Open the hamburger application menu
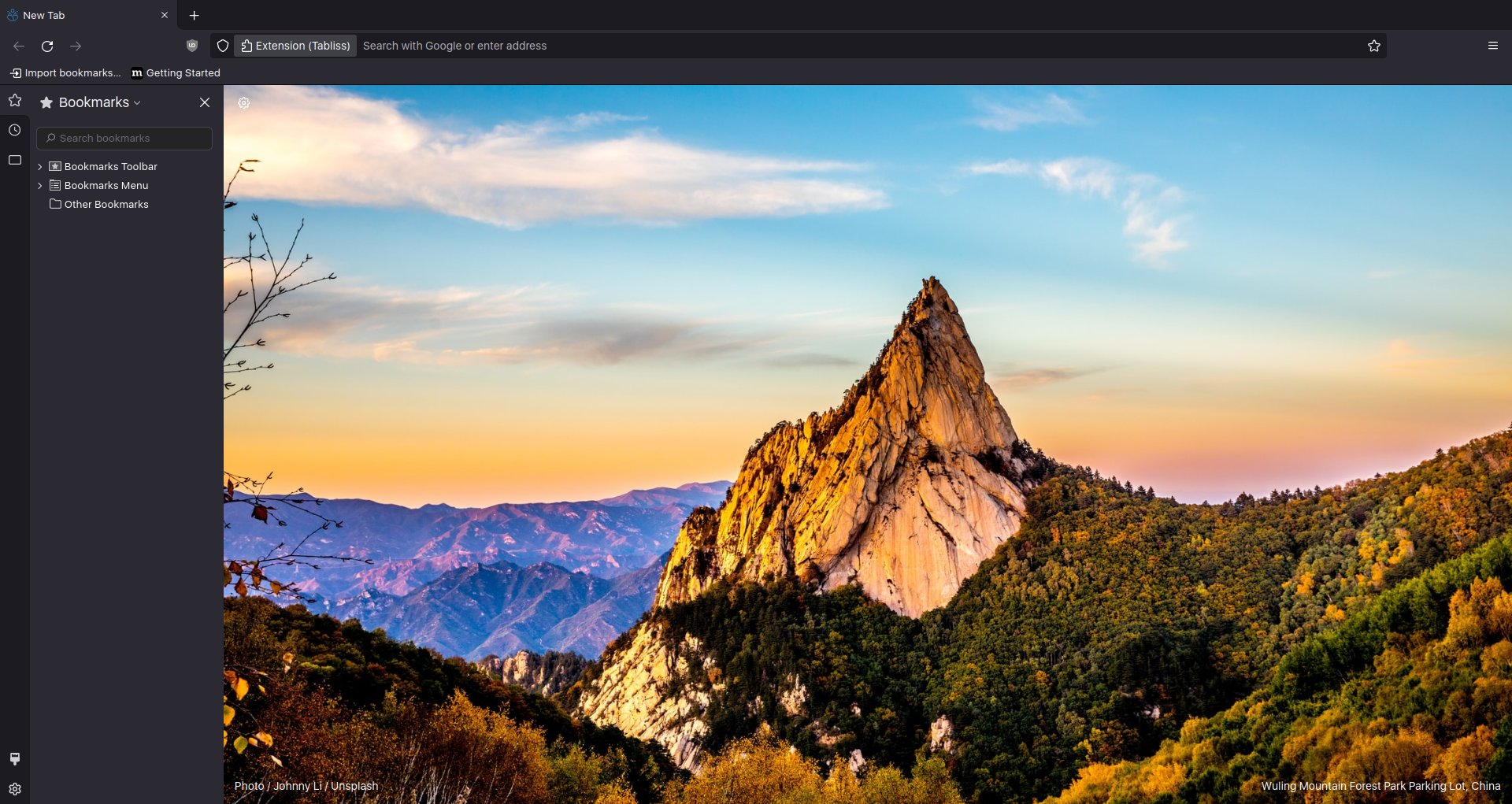This screenshot has width=1512, height=804. tap(1492, 46)
